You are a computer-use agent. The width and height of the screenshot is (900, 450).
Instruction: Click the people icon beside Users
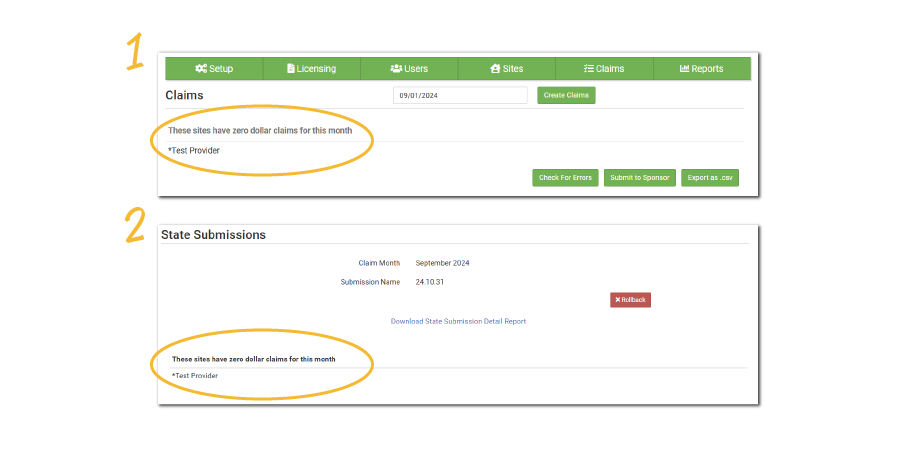point(396,69)
